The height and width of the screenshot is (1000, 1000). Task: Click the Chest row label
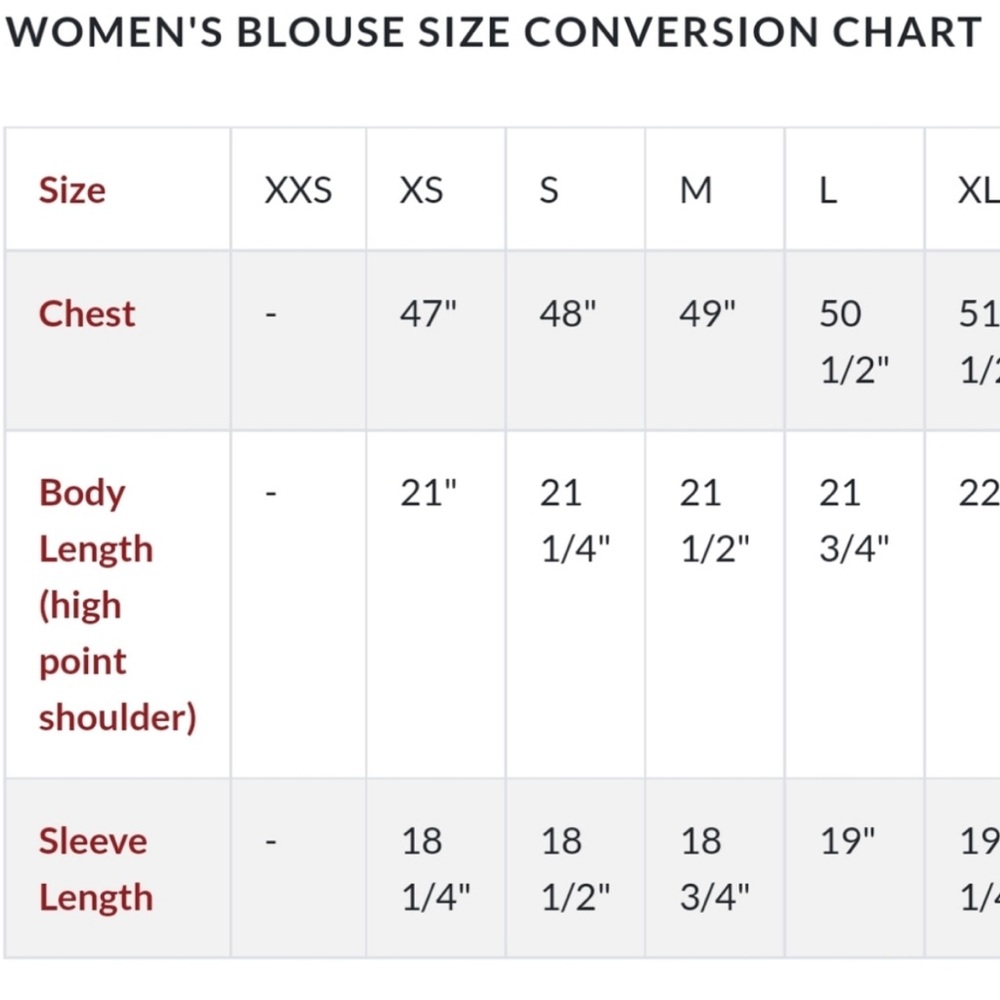tap(87, 314)
